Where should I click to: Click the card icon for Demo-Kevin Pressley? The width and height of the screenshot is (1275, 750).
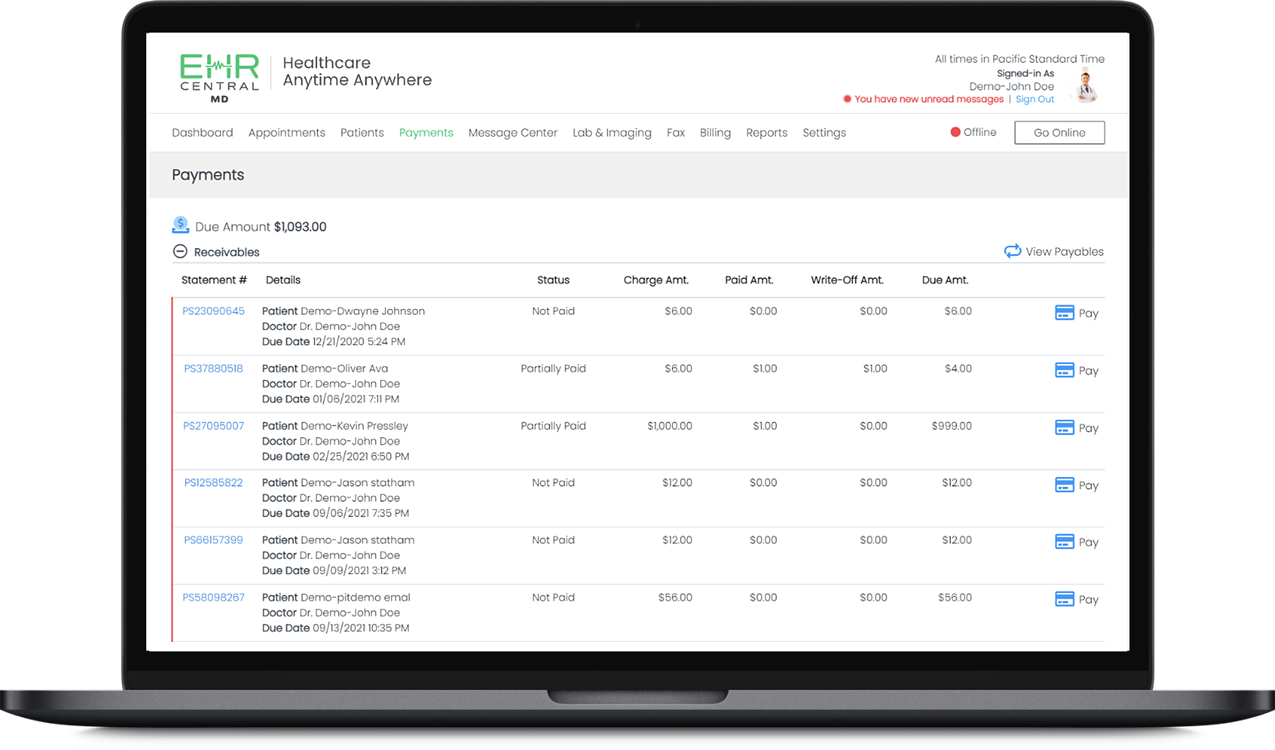(1064, 428)
